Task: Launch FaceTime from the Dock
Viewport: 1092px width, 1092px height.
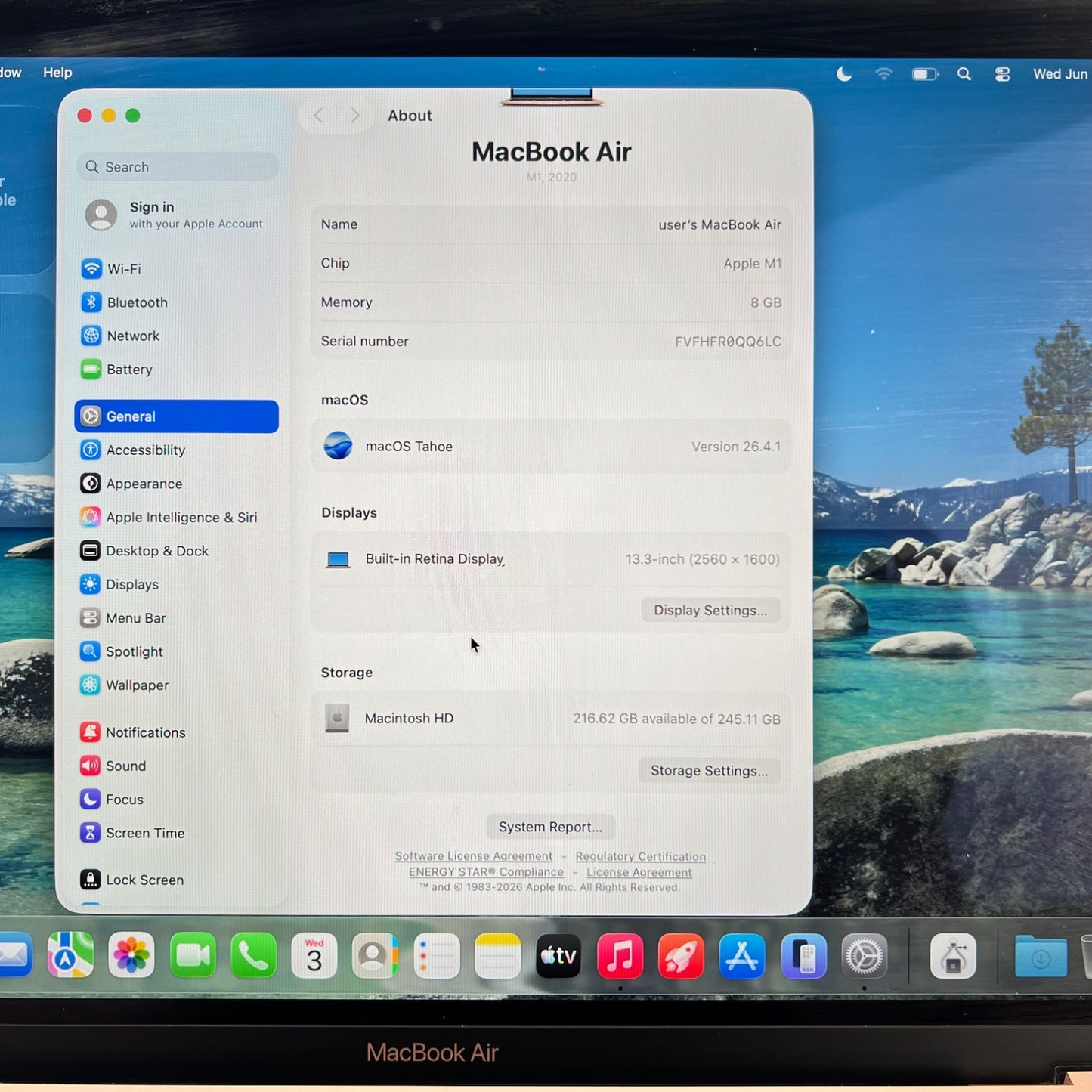Action: coord(193,955)
